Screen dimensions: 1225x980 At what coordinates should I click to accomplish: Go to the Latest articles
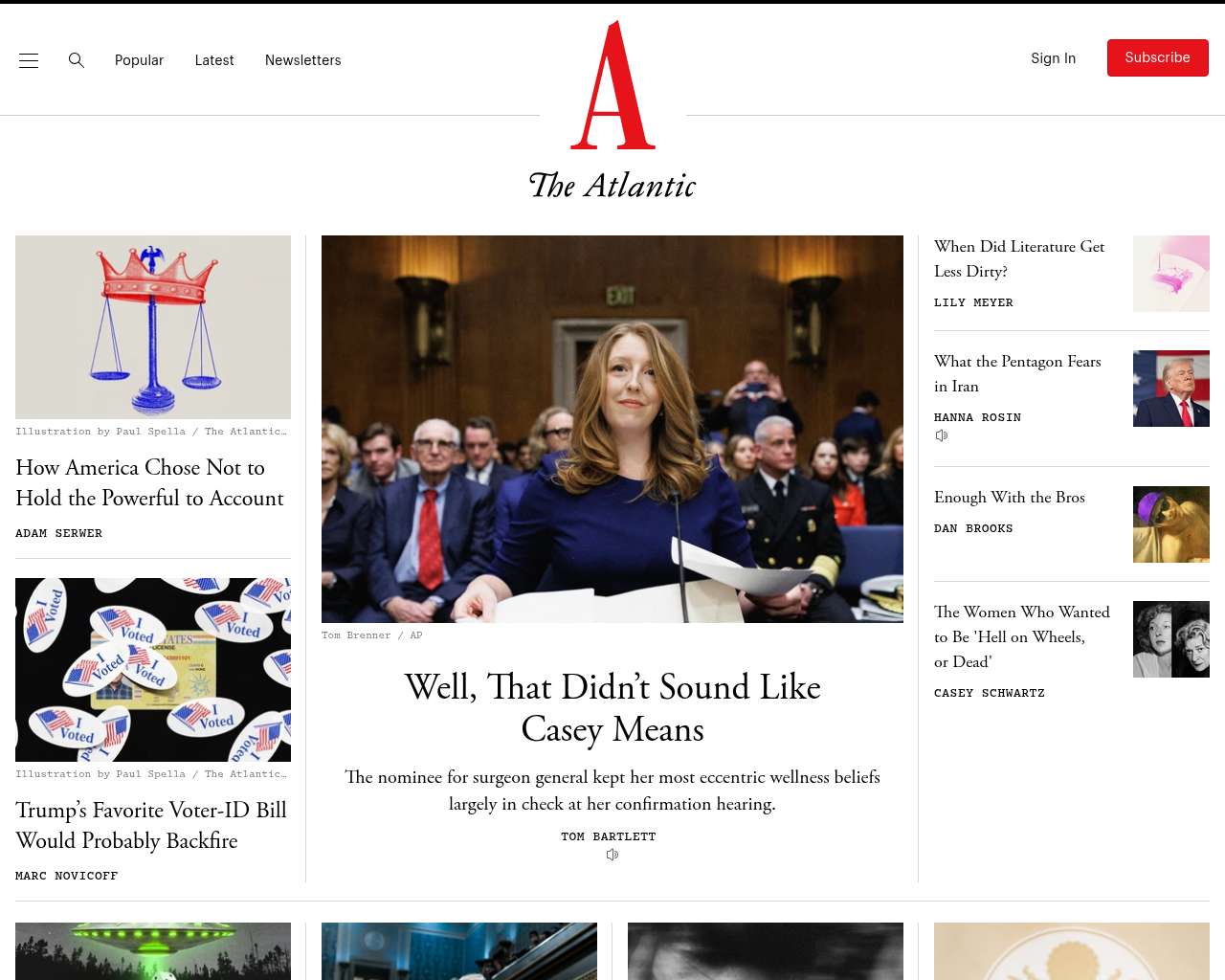click(214, 60)
